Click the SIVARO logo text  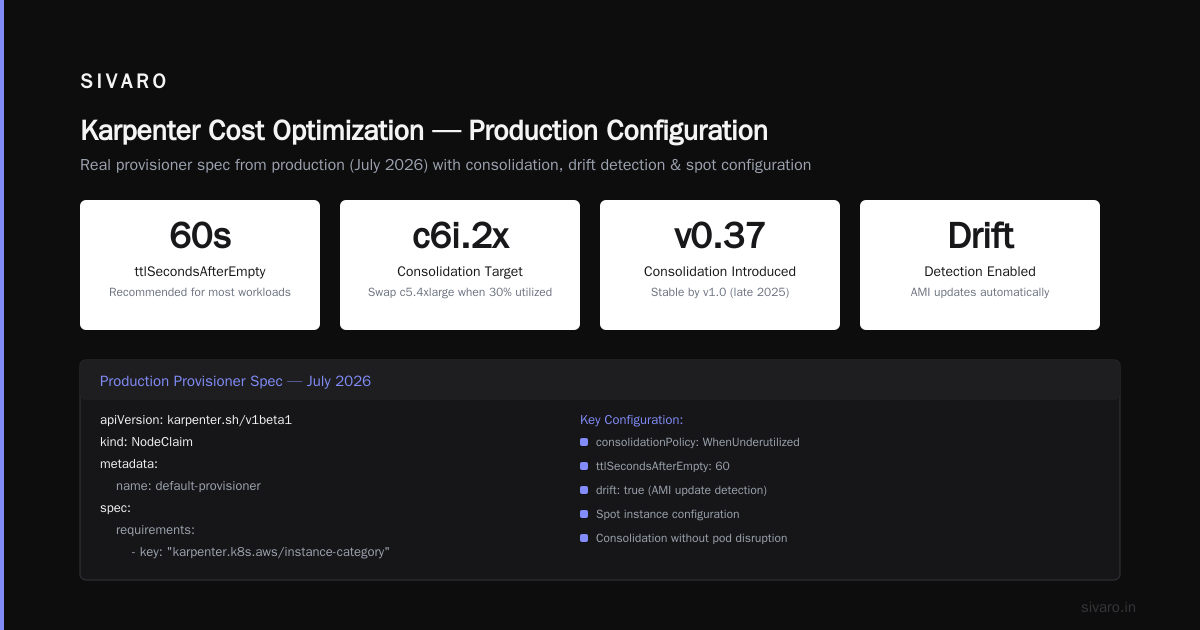point(124,82)
